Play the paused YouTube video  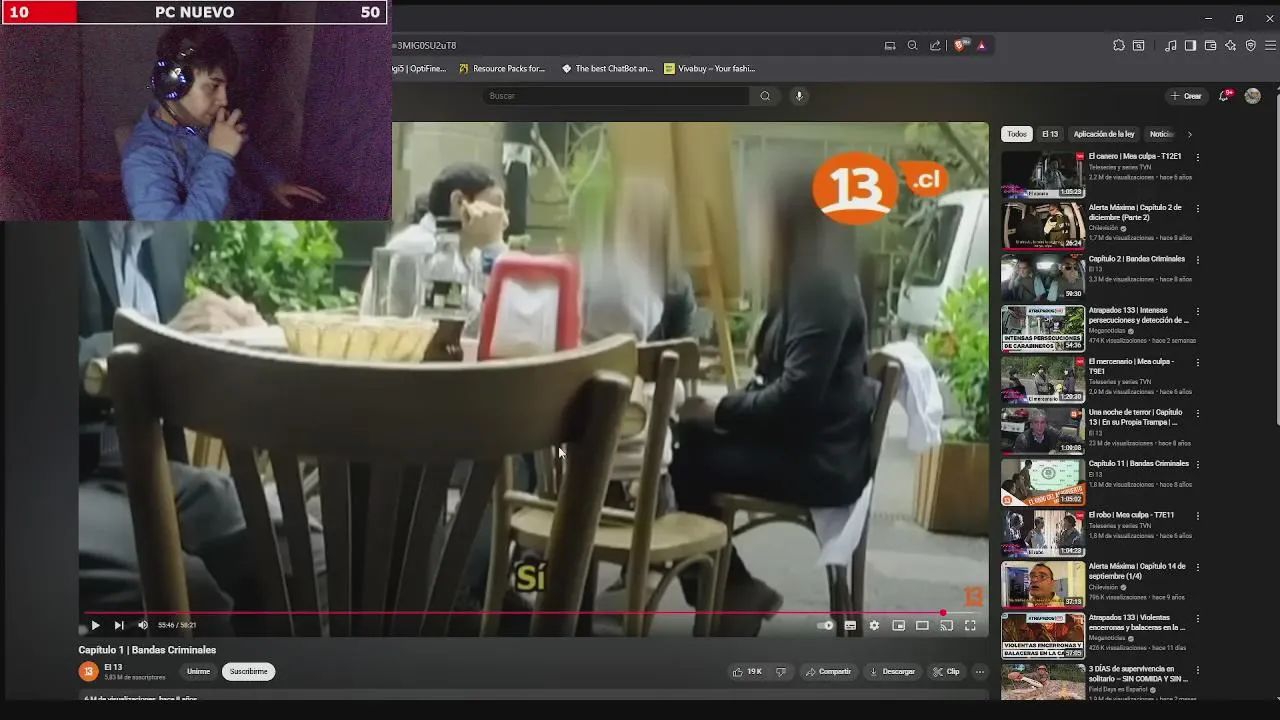click(x=95, y=625)
